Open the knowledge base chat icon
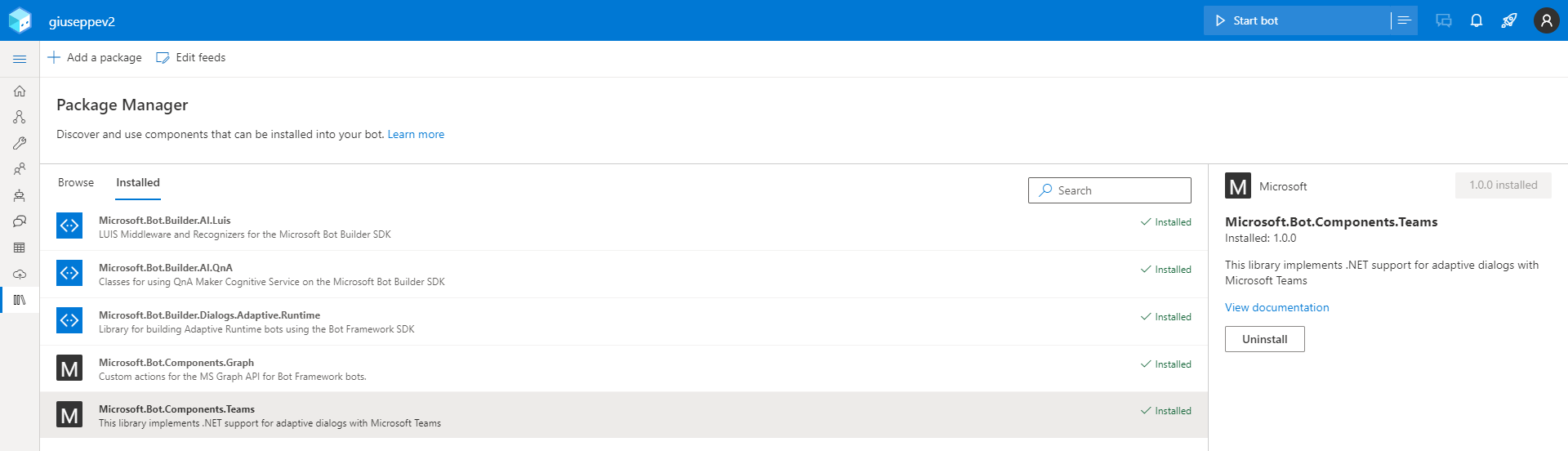The image size is (1568, 451). [20, 221]
